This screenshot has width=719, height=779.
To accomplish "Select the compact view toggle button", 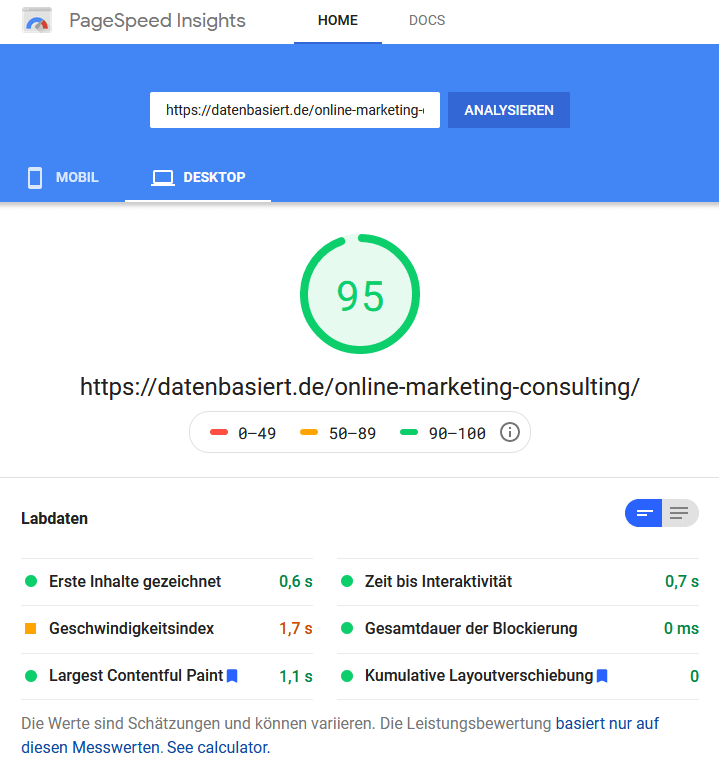I will coord(643,513).
